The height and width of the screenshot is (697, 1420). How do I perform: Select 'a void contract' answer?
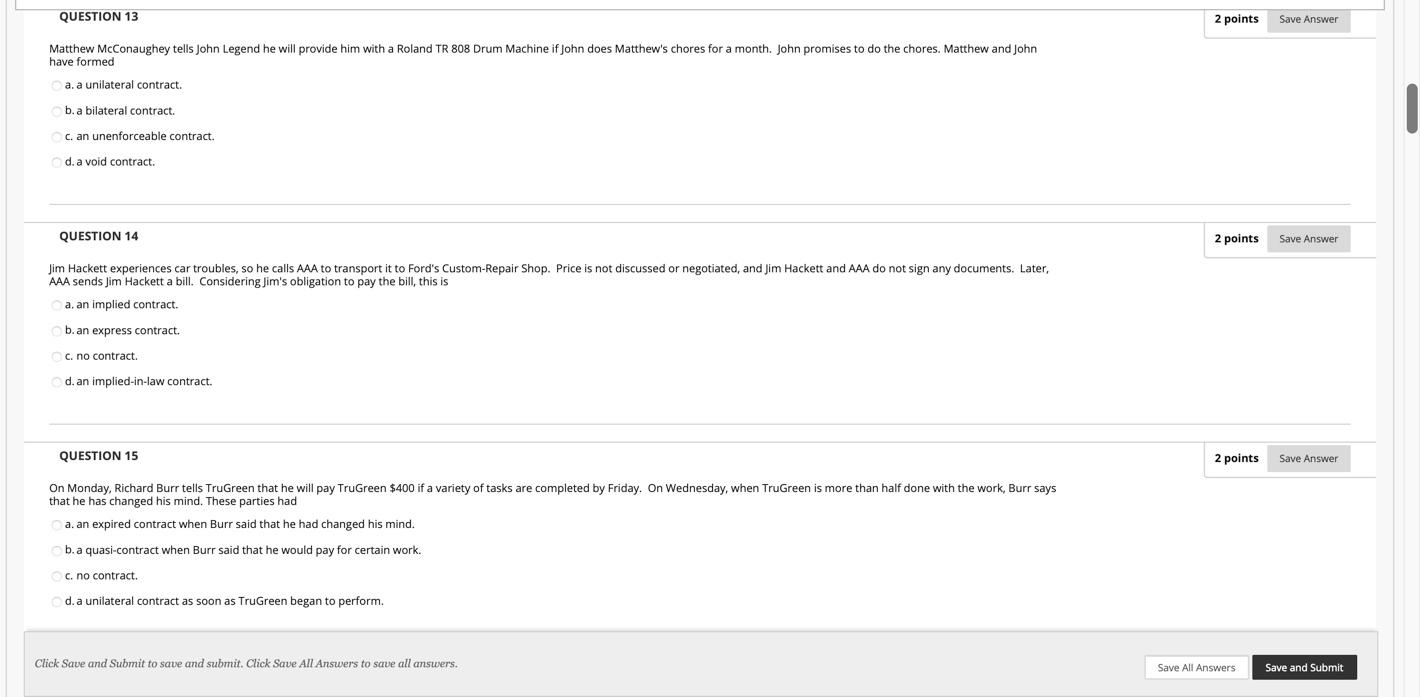pyautogui.click(x=57, y=162)
